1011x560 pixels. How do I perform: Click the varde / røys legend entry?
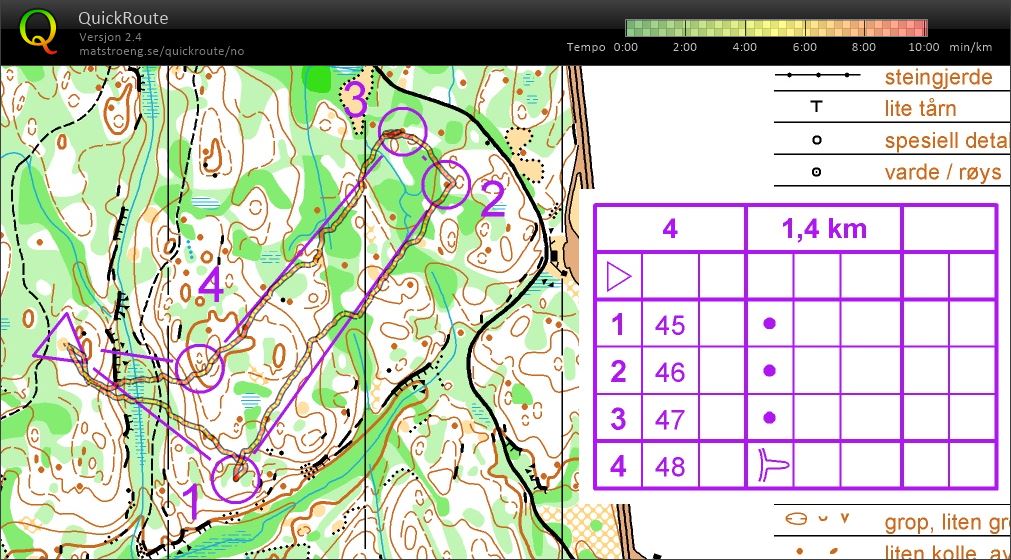943,172
